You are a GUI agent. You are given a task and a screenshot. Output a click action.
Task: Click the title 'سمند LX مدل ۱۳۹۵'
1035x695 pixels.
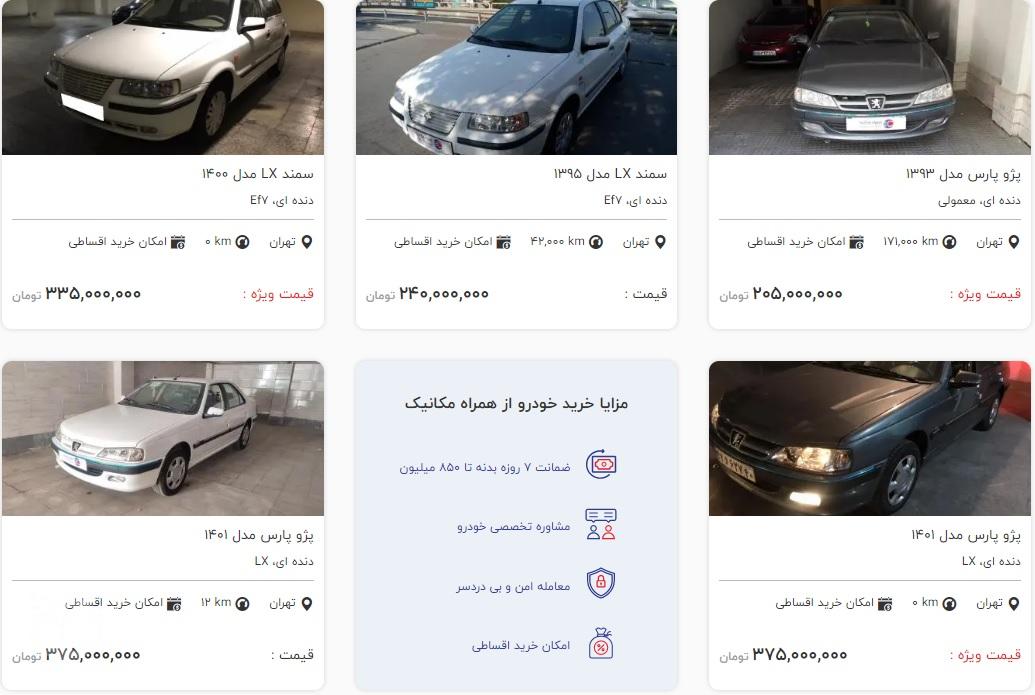pos(610,174)
